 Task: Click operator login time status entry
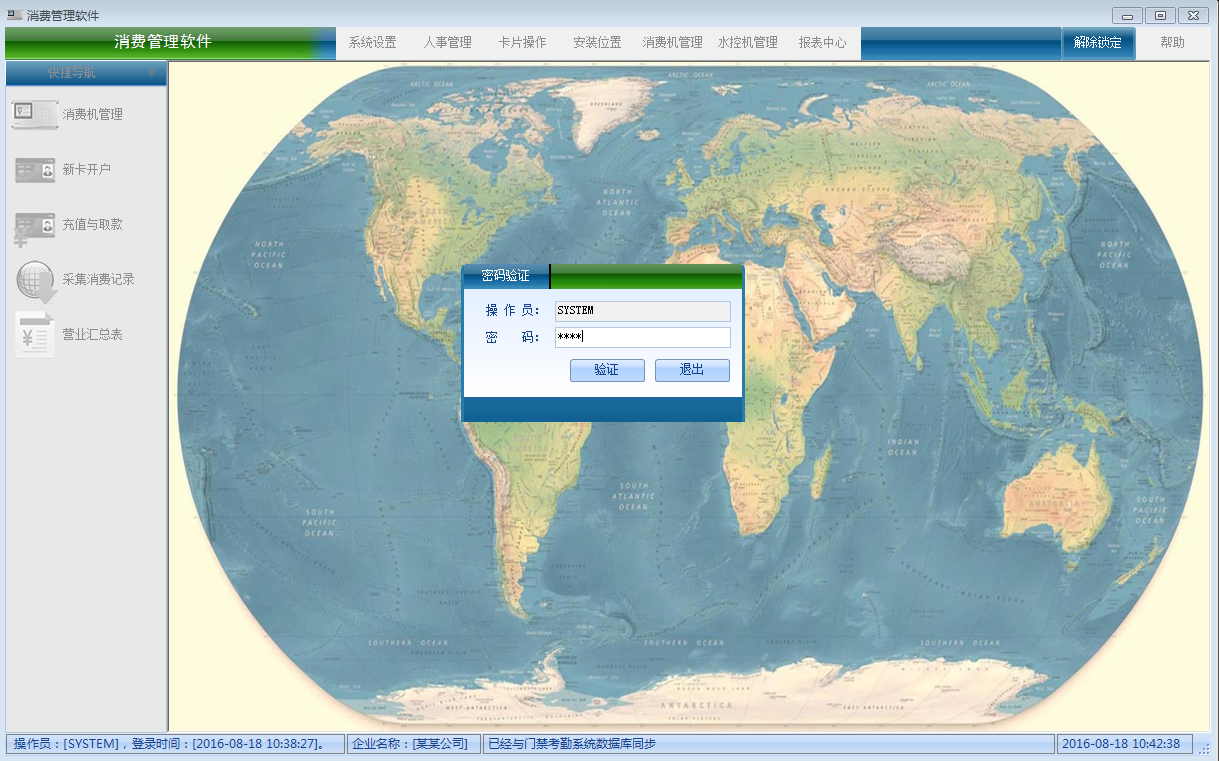(x=175, y=744)
